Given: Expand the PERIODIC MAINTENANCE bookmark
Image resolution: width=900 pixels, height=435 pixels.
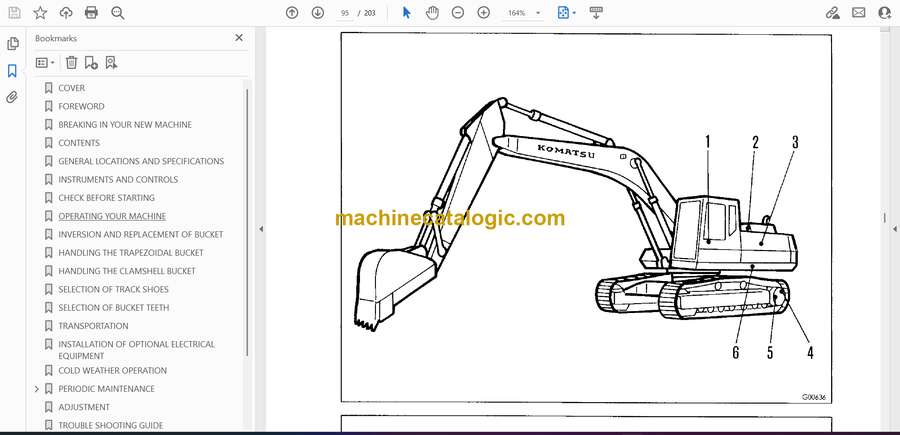Looking at the screenshot, I should coord(37,389).
